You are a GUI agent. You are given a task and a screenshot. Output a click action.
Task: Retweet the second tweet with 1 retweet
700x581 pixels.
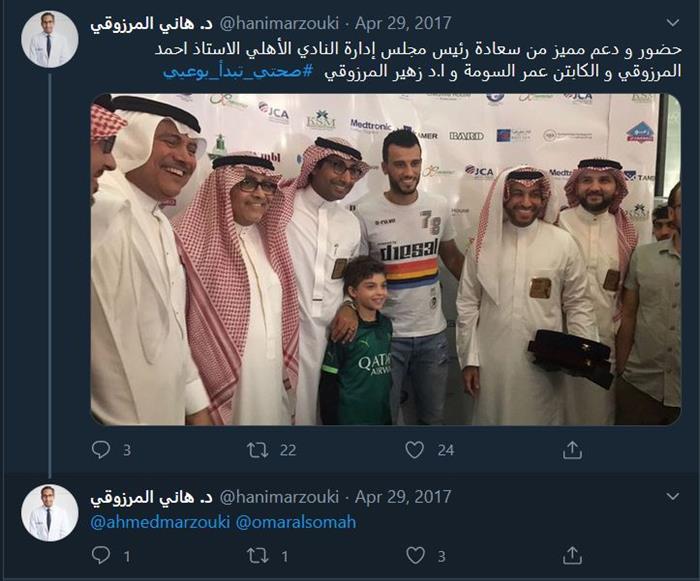258,556
